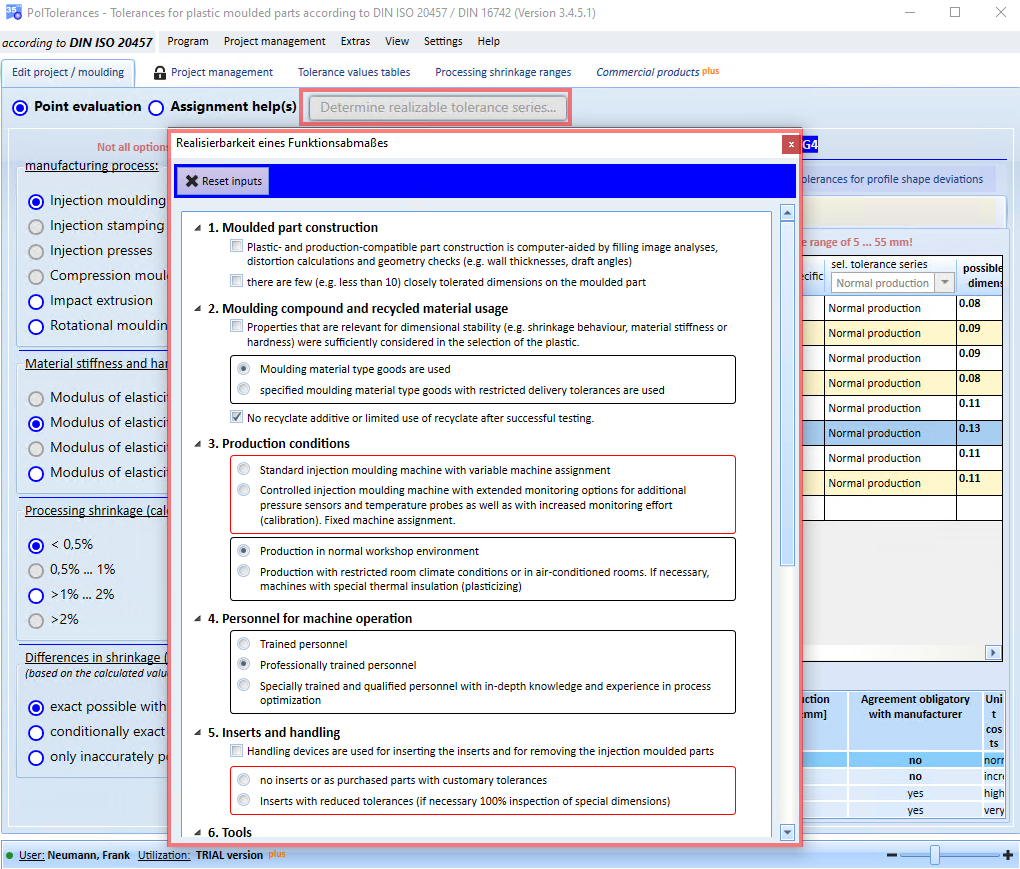Select Standard injection moulding machine radio option
This screenshot has height=869, width=1020.
click(243, 469)
